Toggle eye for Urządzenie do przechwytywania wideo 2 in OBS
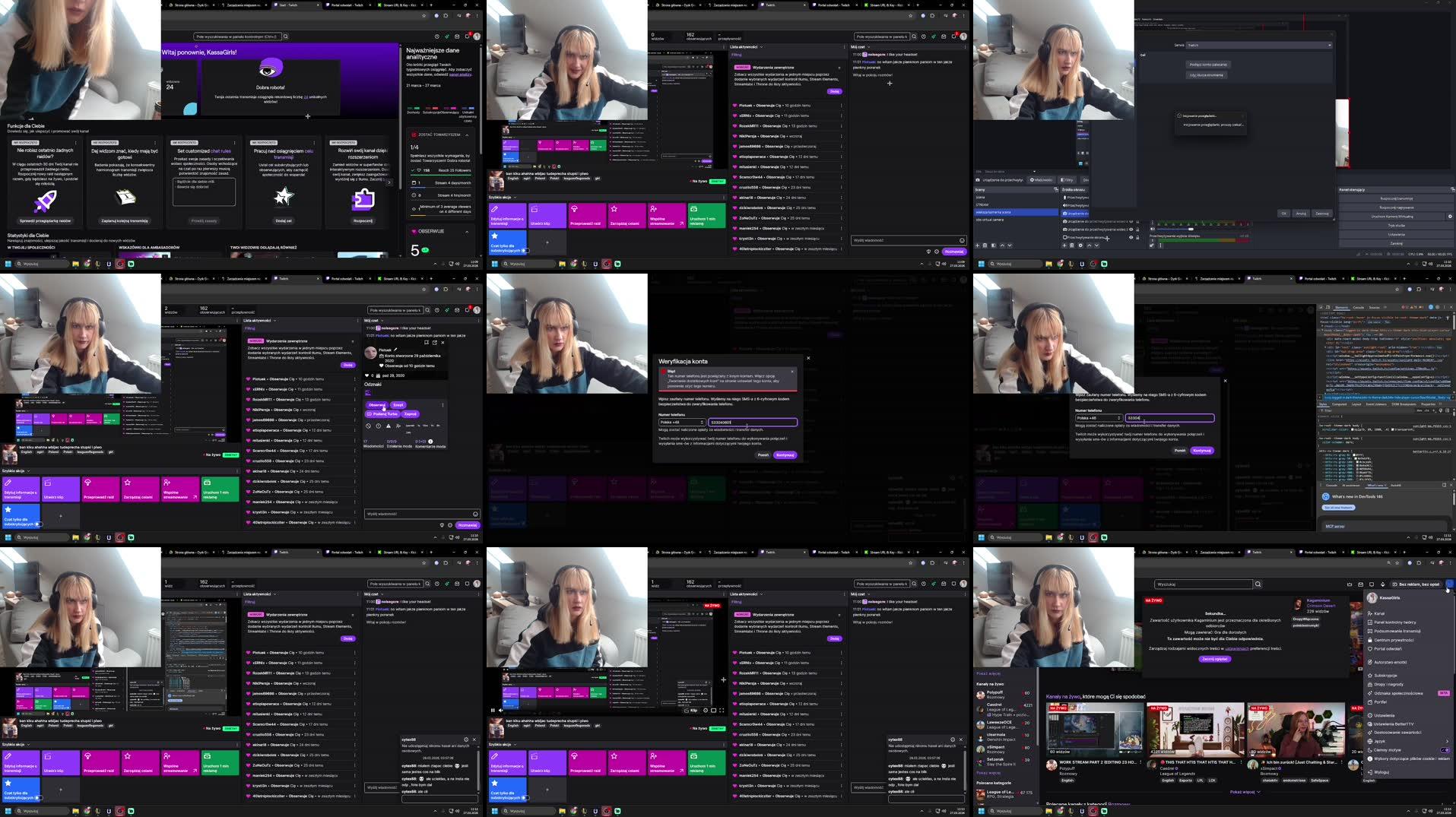Image resolution: width=1456 pixels, height=817 pixels. (1131, 230)
